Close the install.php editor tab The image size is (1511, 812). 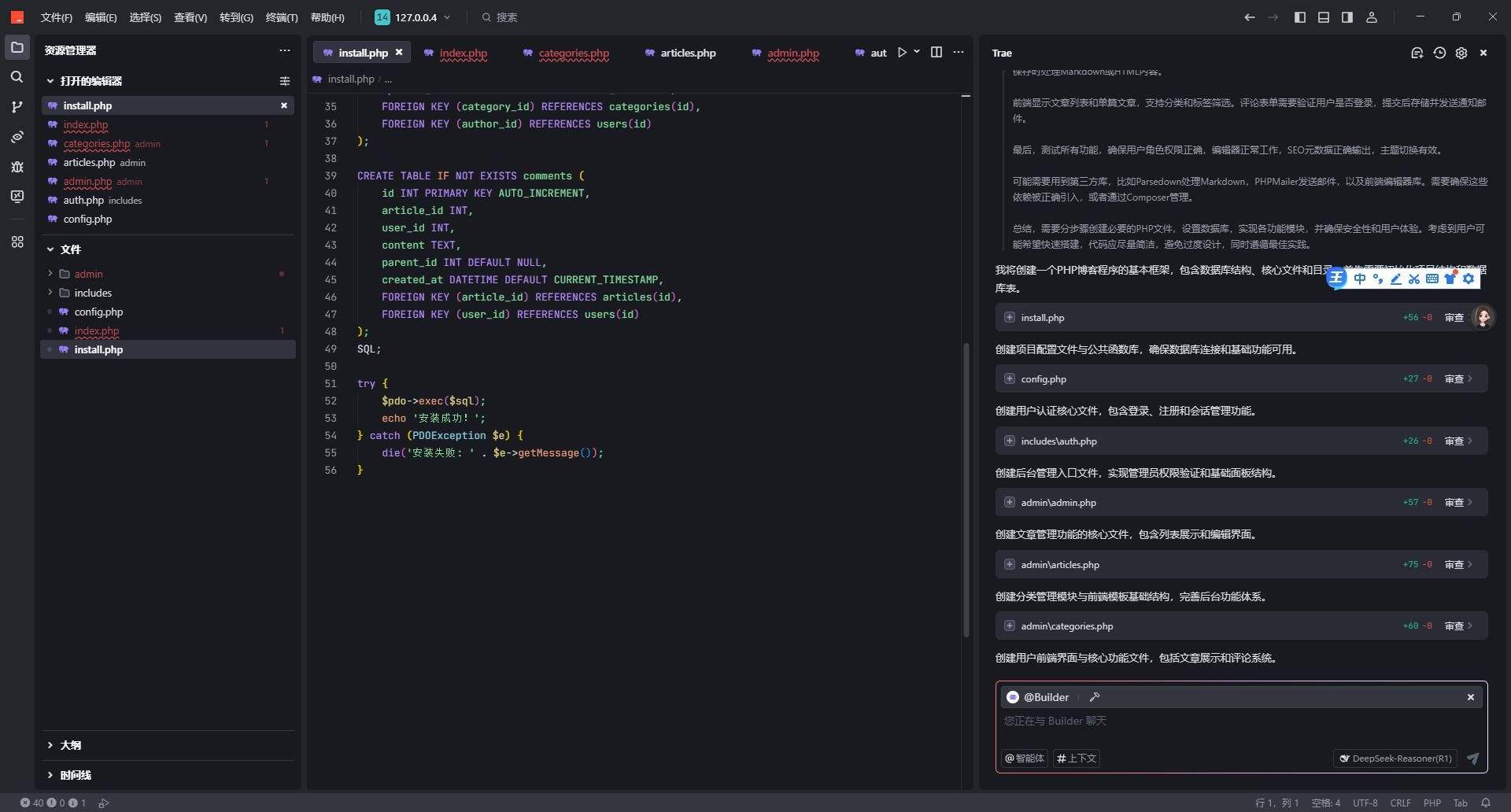click(x=399, y=52)
